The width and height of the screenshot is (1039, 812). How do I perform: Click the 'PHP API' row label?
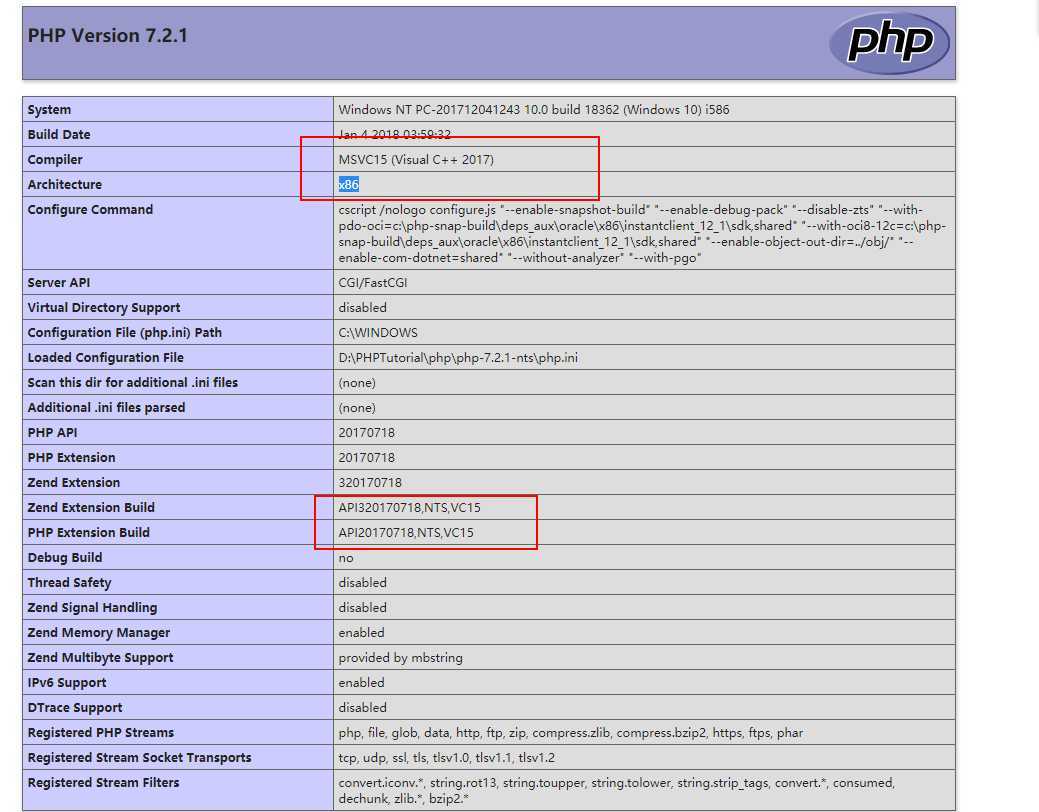[52, 432]
